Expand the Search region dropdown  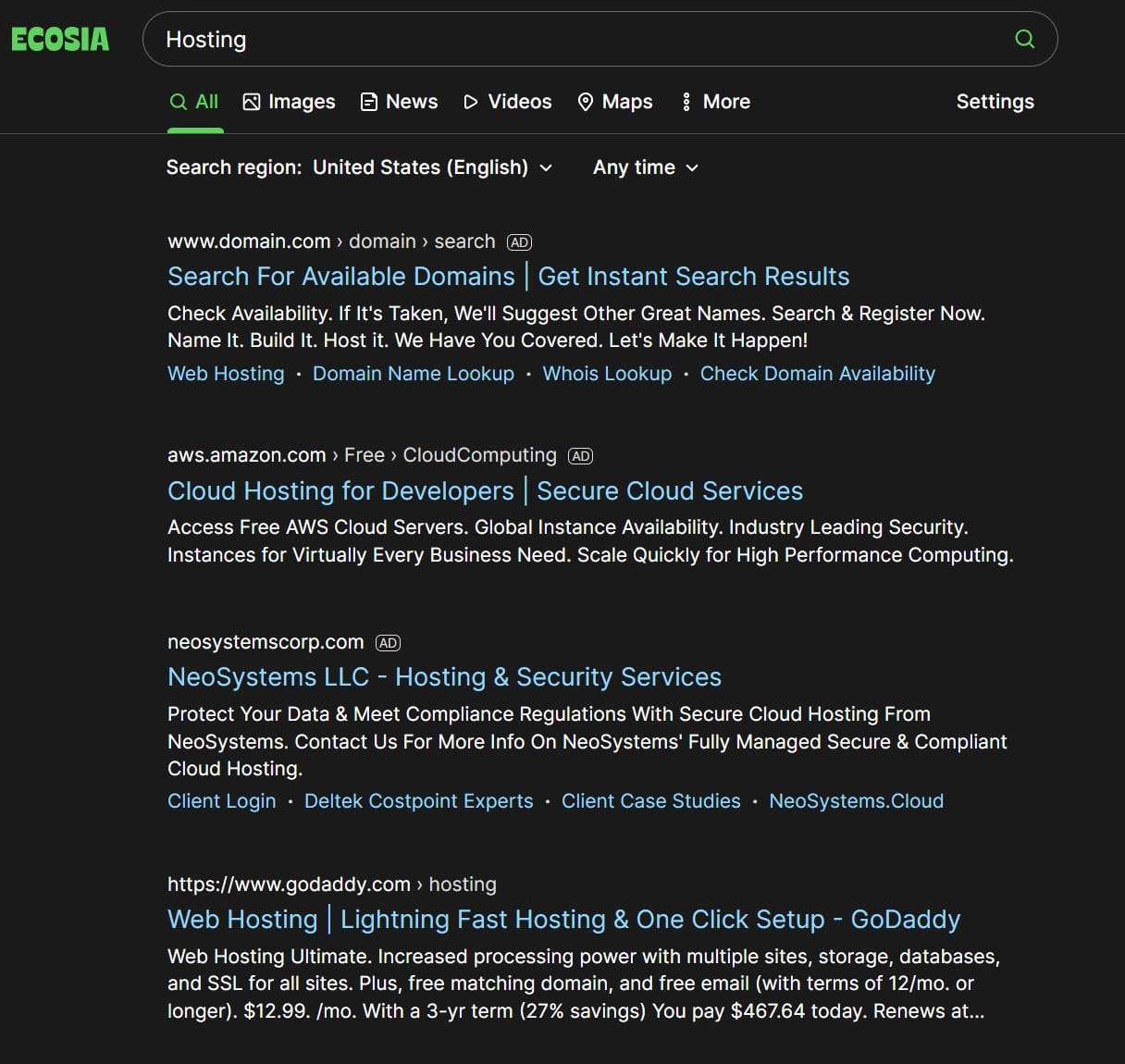(359, 167)
